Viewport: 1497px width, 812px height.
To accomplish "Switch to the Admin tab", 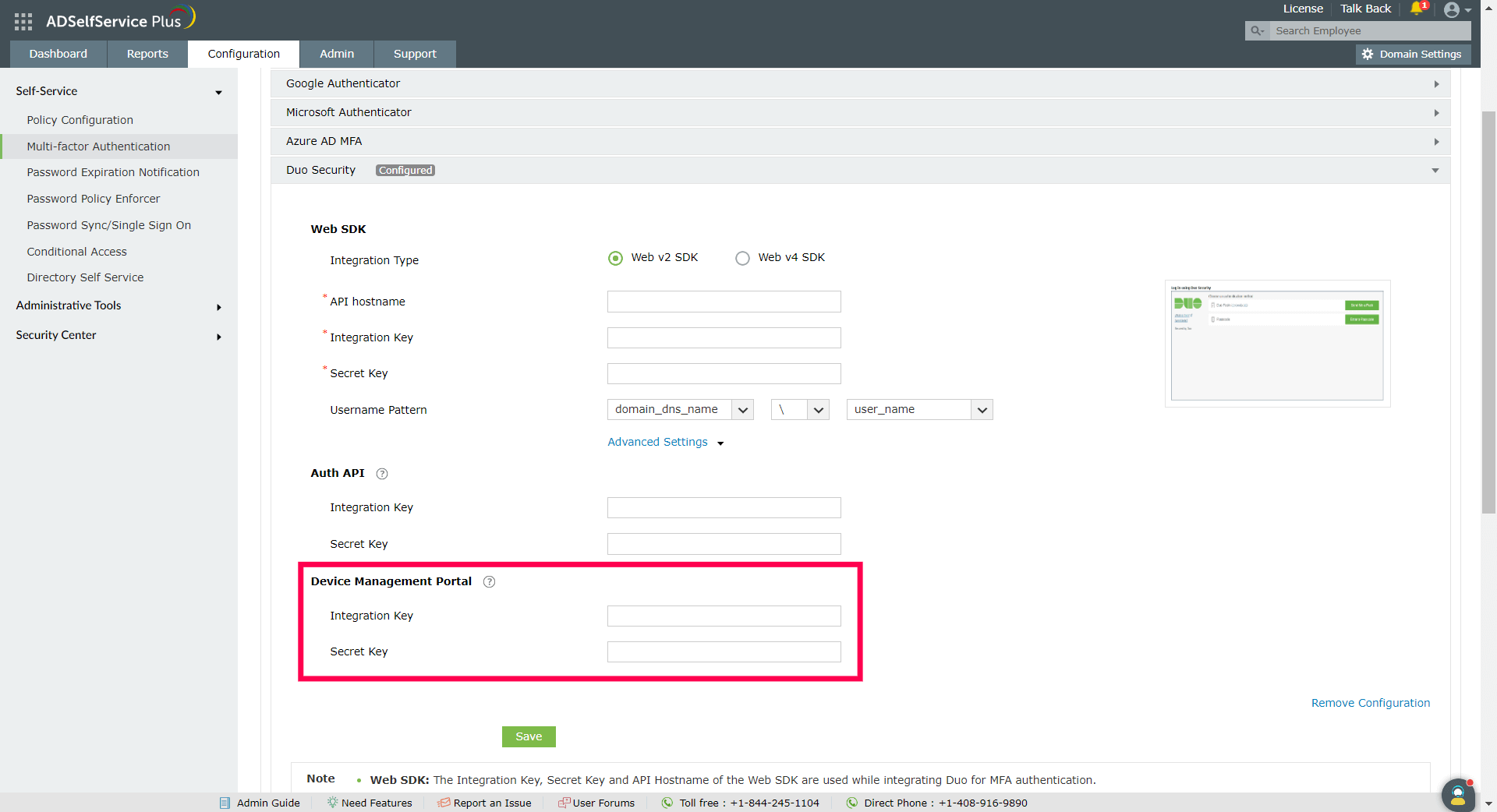I will (337, 54).
